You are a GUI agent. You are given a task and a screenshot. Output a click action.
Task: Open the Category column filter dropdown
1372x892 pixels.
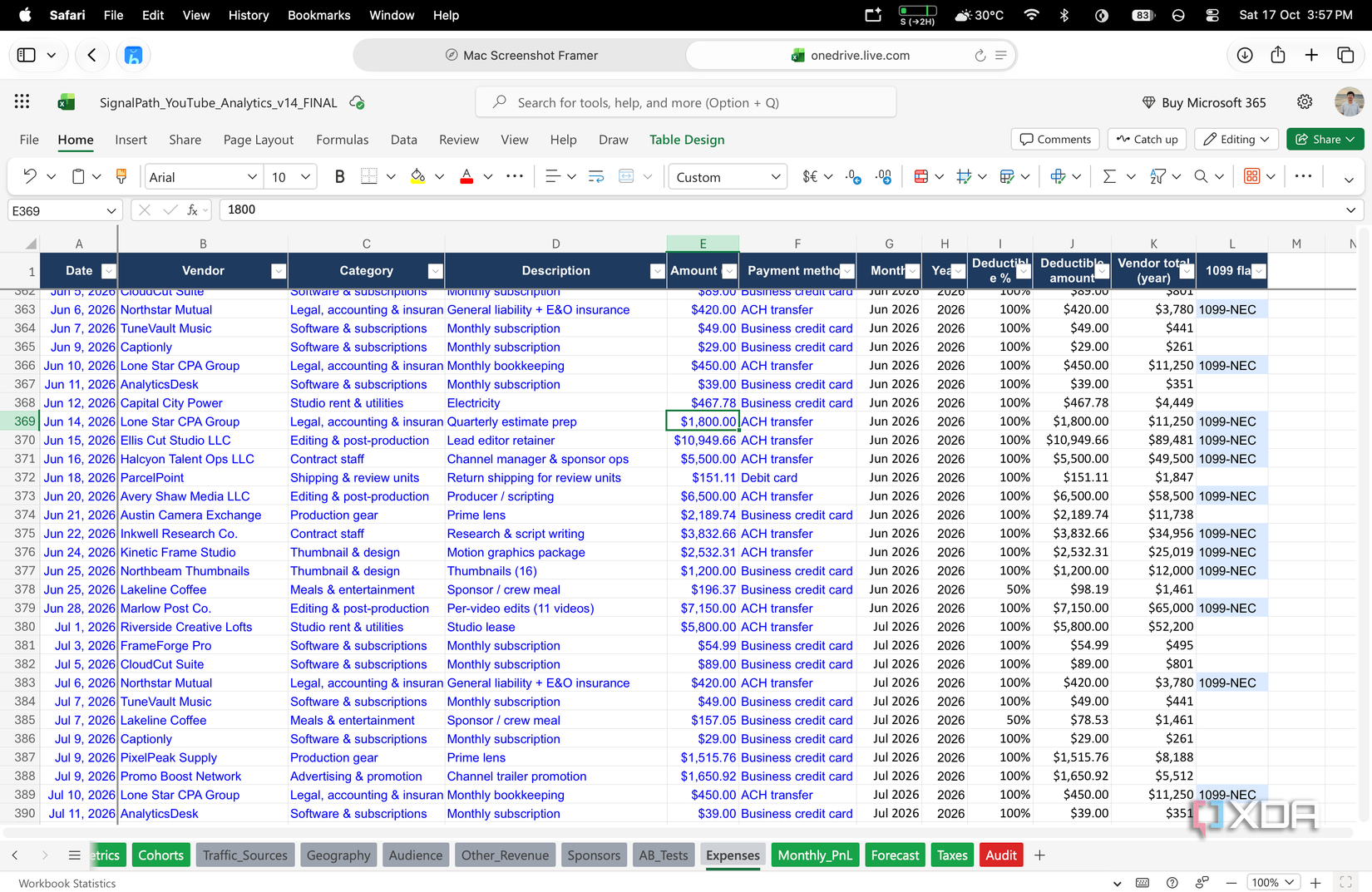click(x=435, y=271)
